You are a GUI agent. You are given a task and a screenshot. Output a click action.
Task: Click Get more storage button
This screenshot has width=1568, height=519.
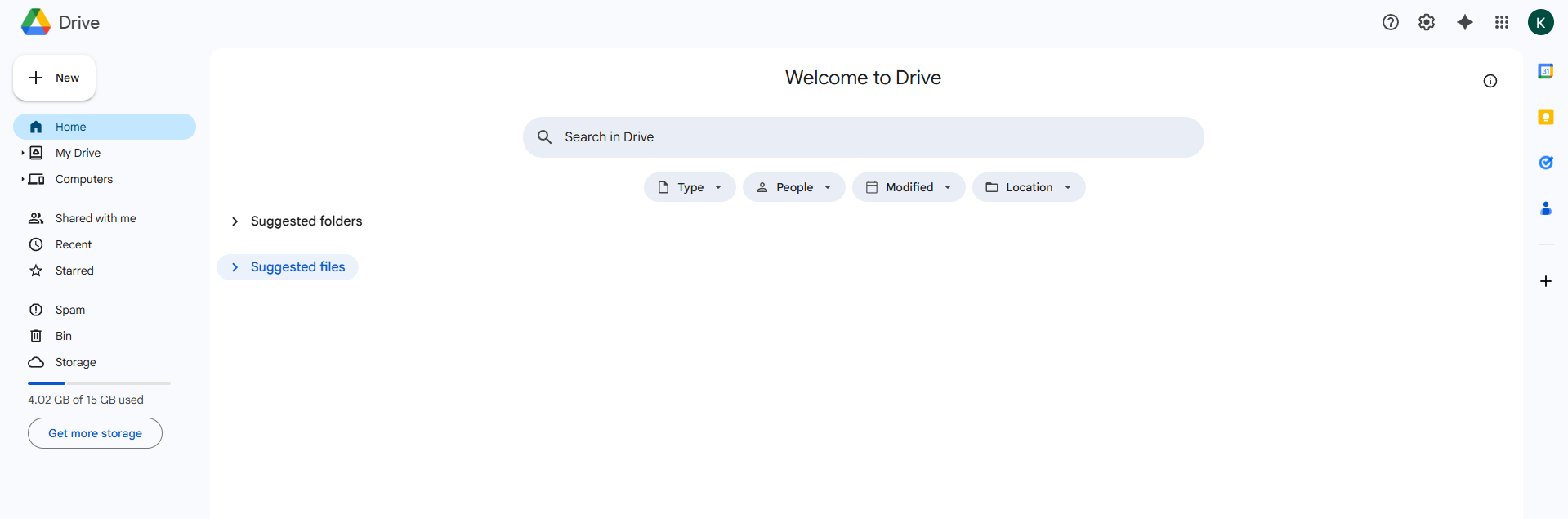tap(95, 433)
